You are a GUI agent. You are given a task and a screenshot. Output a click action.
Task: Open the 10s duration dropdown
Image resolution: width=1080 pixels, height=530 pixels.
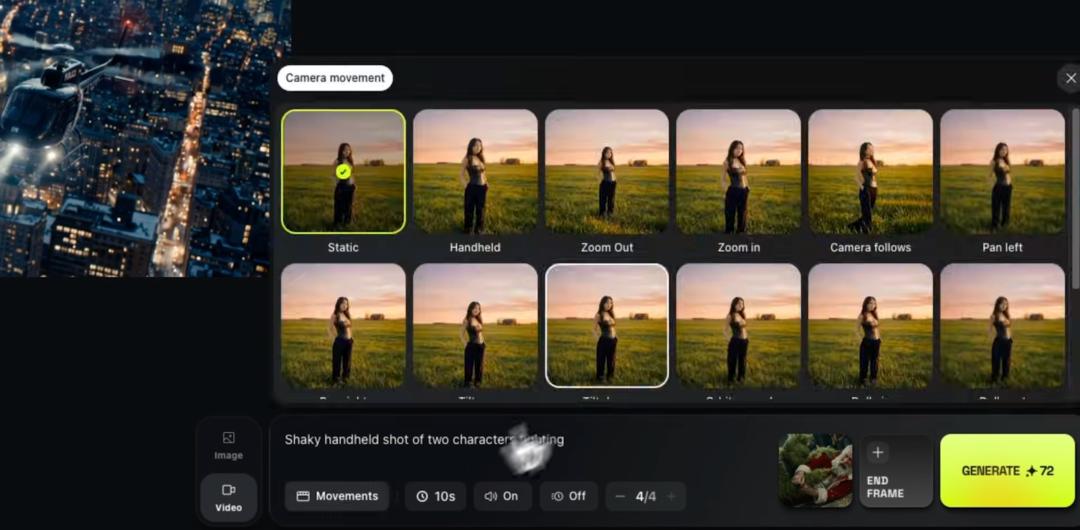436,496
